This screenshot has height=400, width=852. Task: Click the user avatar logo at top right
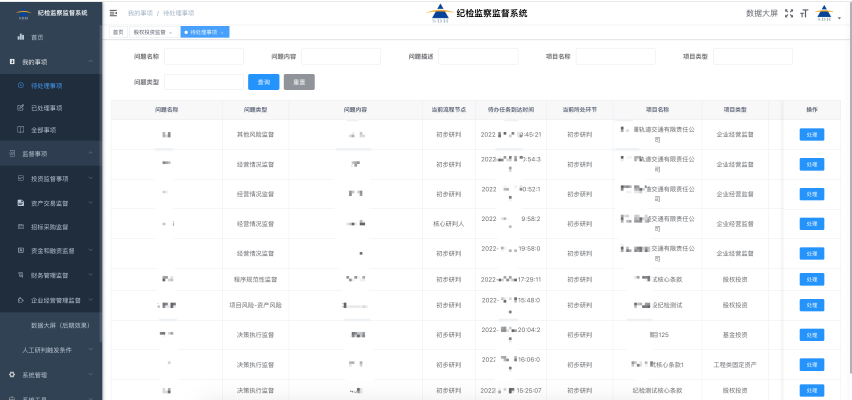pyautogui.click(x=823, y=13)
